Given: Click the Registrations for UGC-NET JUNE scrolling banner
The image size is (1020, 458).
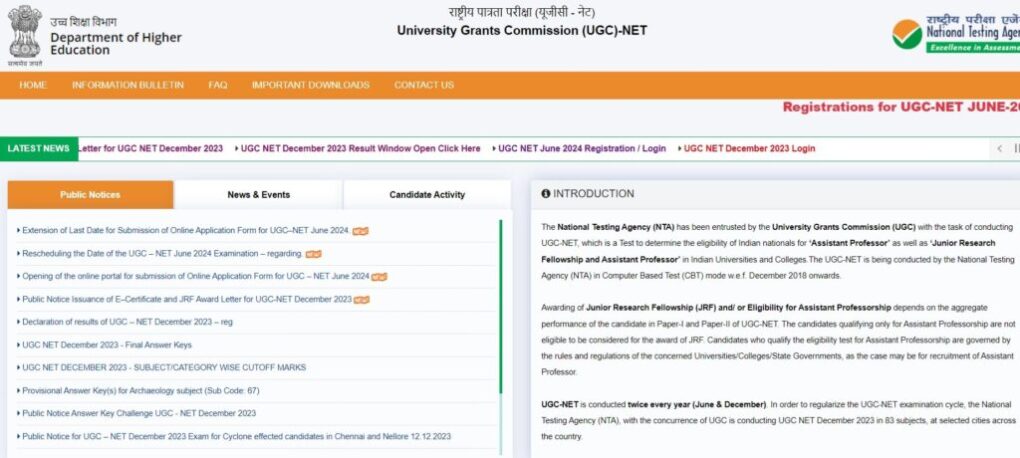Looking at the screenshot, I should (x=901, y=107).
